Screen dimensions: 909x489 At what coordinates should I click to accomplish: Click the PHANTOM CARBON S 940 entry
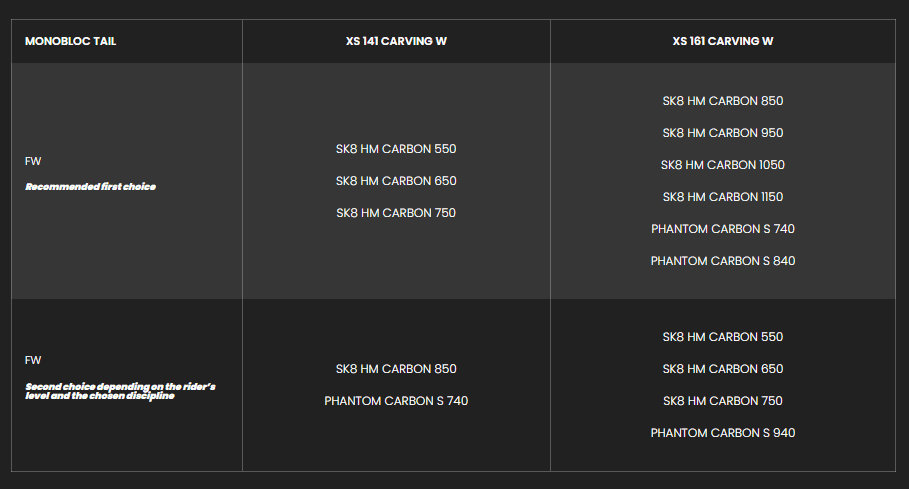pos(722,433)
